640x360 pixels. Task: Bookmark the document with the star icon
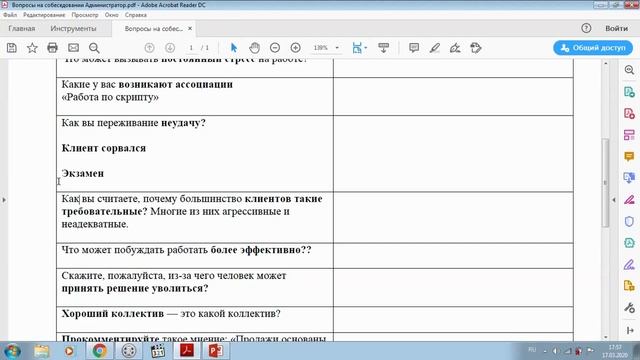click(x=32, y=48)
